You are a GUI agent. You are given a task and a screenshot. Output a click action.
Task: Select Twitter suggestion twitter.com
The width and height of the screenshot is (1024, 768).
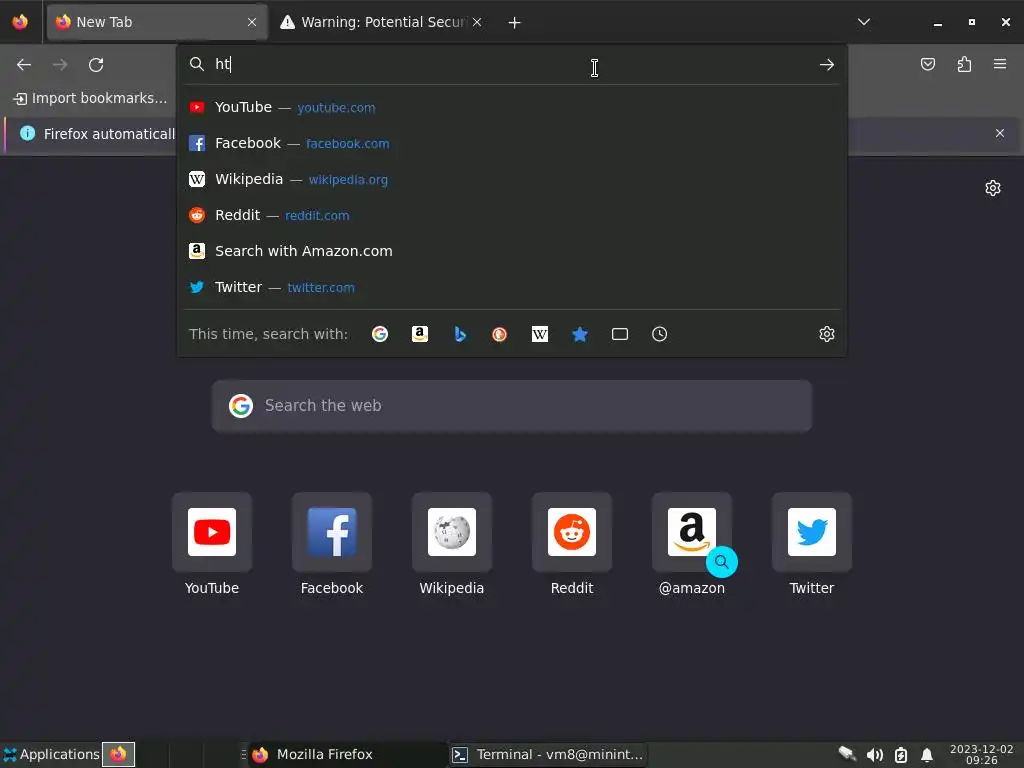(x=512, y=287)
